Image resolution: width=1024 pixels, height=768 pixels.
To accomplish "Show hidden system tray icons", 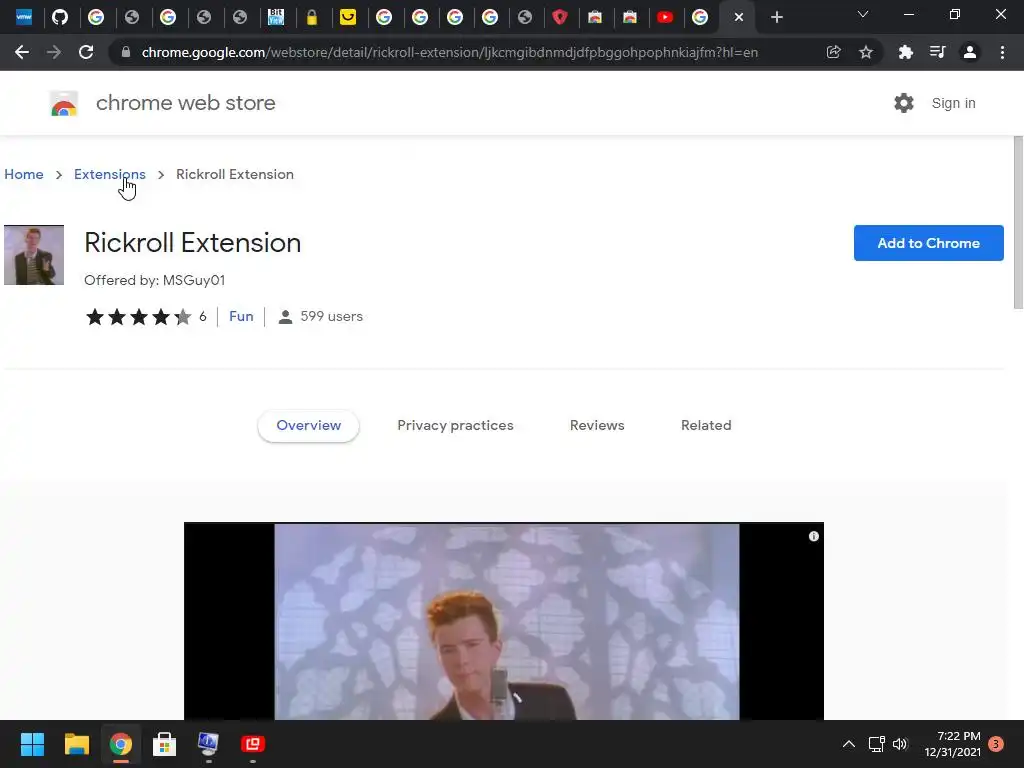I will [848, 744].
